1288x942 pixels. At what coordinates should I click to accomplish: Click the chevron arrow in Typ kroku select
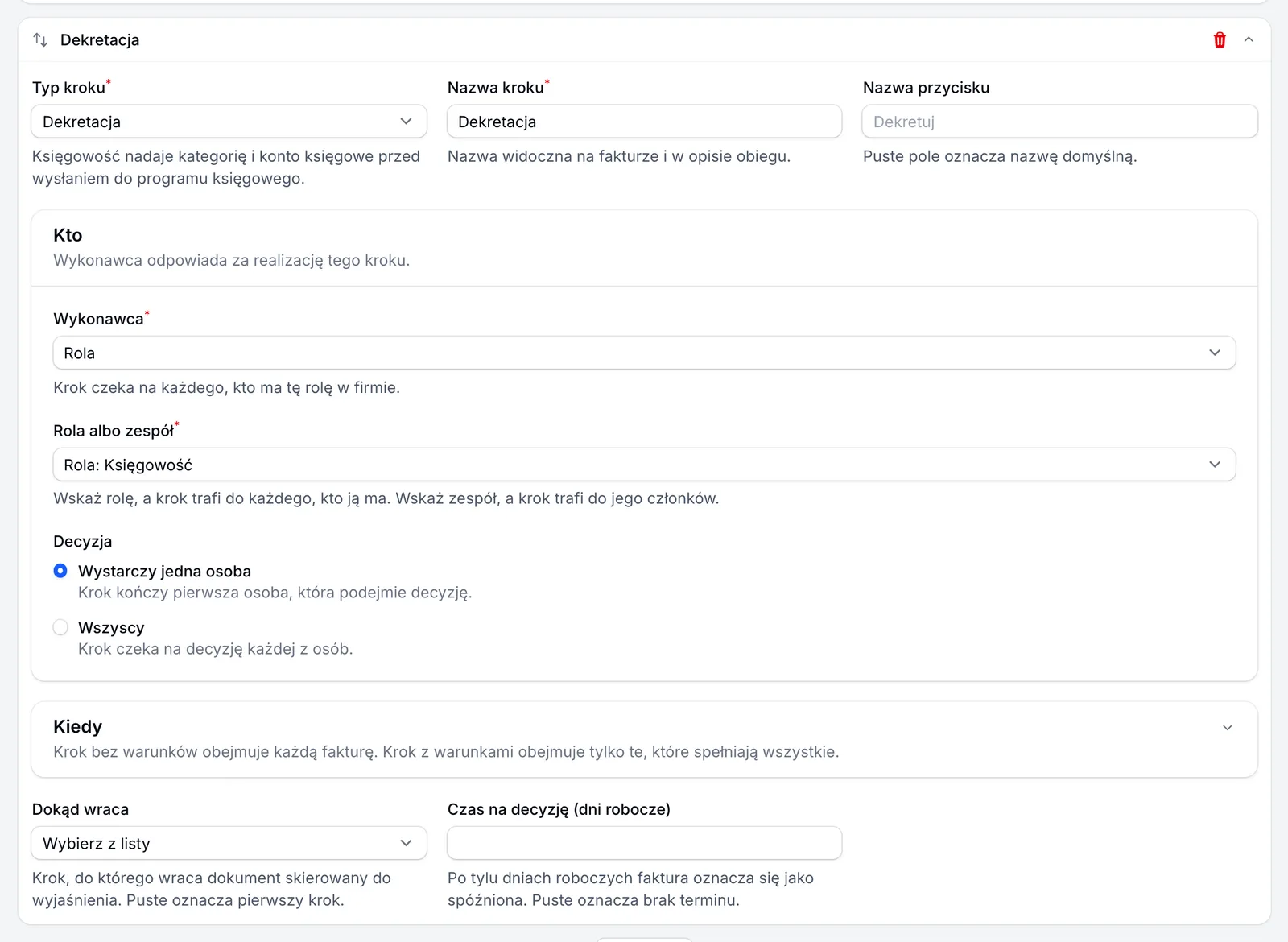tap(406, 122)
